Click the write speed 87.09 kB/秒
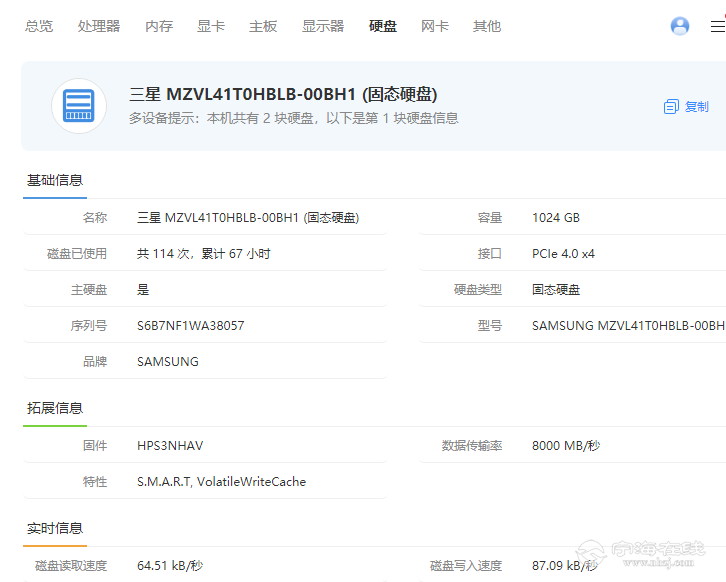The height and width of the screenshot is (582, 726). coord(564,565)
